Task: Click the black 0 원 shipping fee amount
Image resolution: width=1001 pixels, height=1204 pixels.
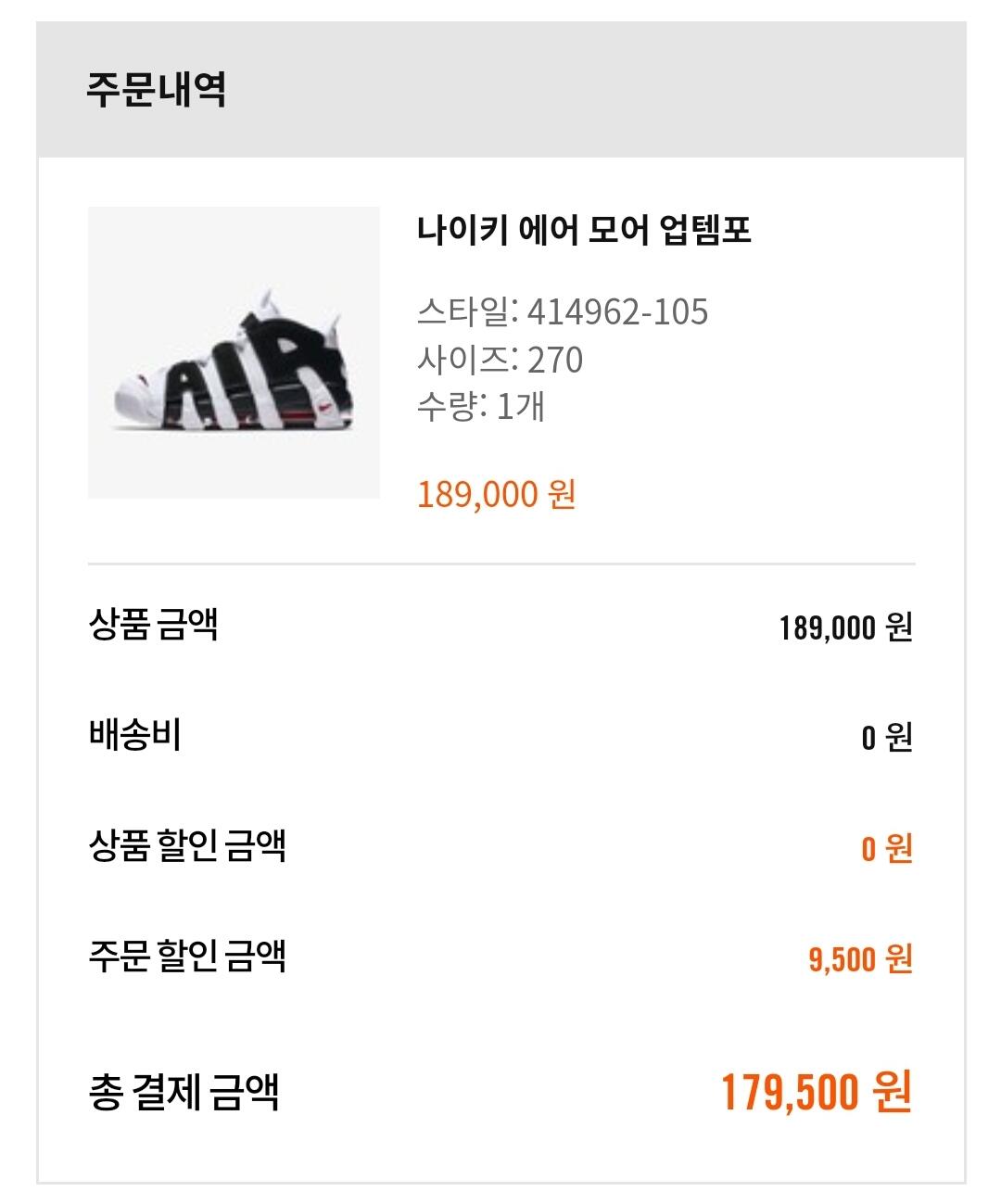Action: [x=886, y=738]
